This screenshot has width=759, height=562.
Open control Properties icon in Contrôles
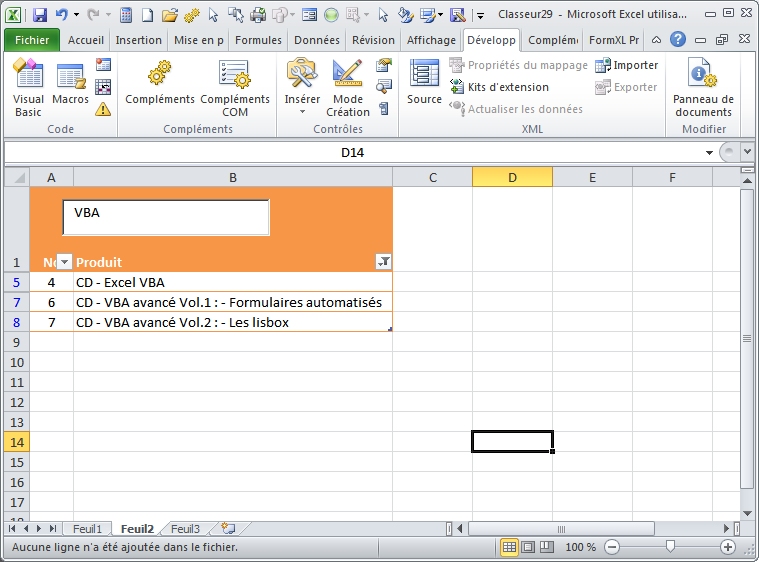point(384,65)
